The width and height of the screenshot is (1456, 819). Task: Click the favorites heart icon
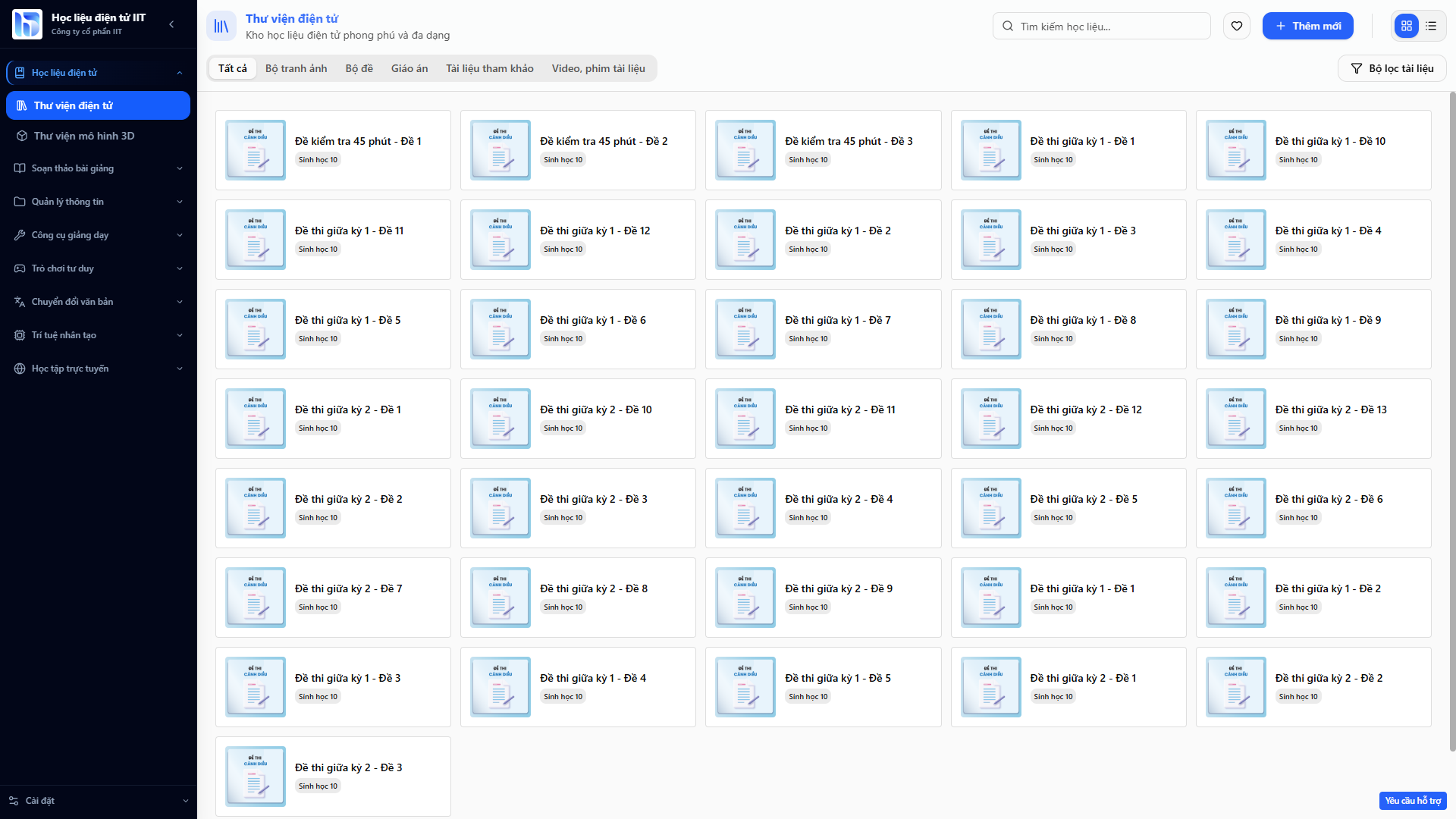1236,26
